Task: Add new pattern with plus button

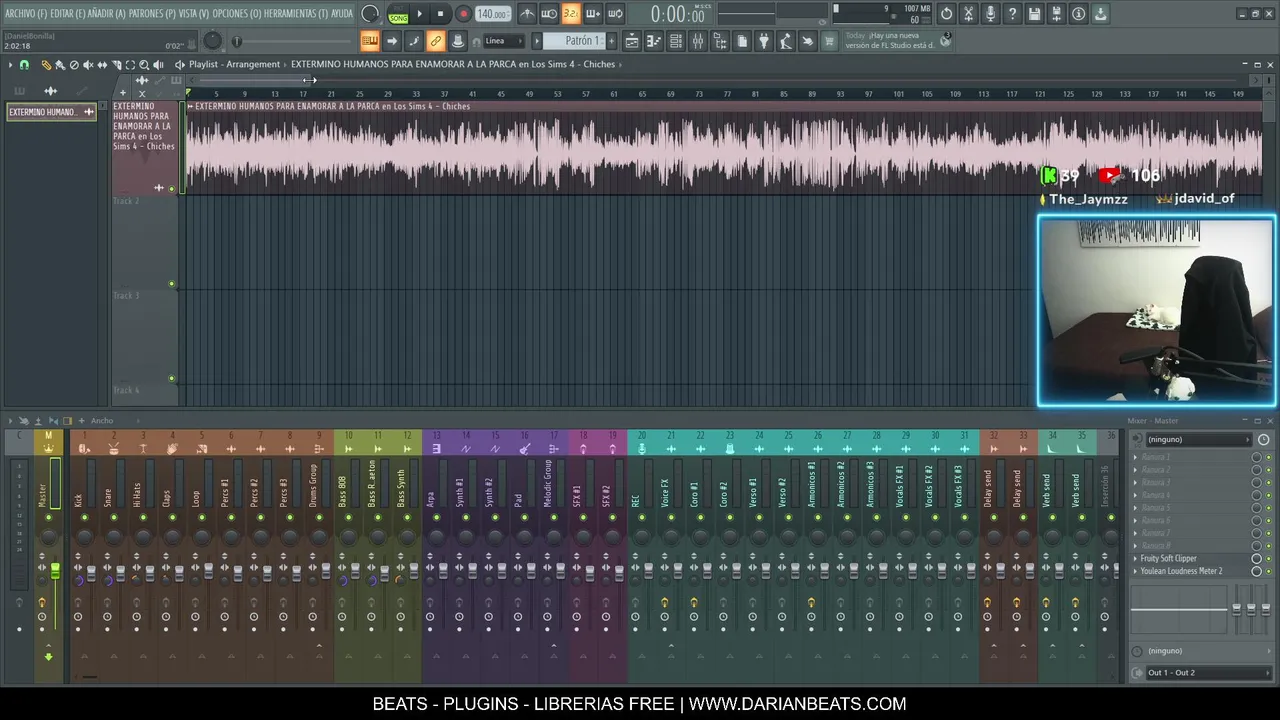Action: [x=613, y=41]
